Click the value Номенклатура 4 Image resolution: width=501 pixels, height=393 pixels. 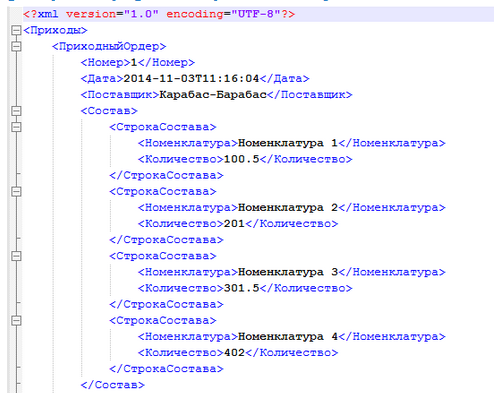[288, 337]
